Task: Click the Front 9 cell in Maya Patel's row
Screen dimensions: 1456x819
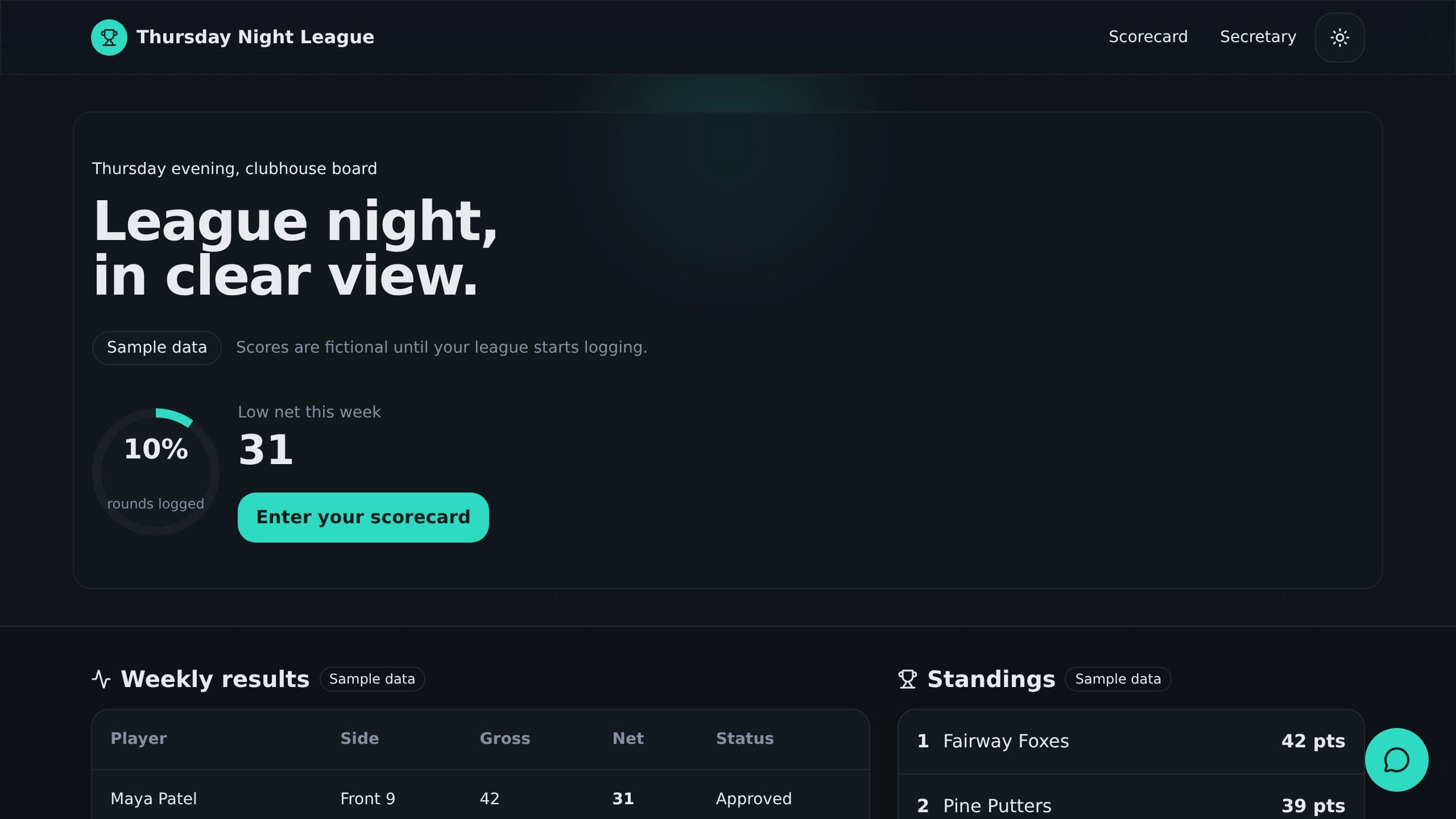Action: 367,799
